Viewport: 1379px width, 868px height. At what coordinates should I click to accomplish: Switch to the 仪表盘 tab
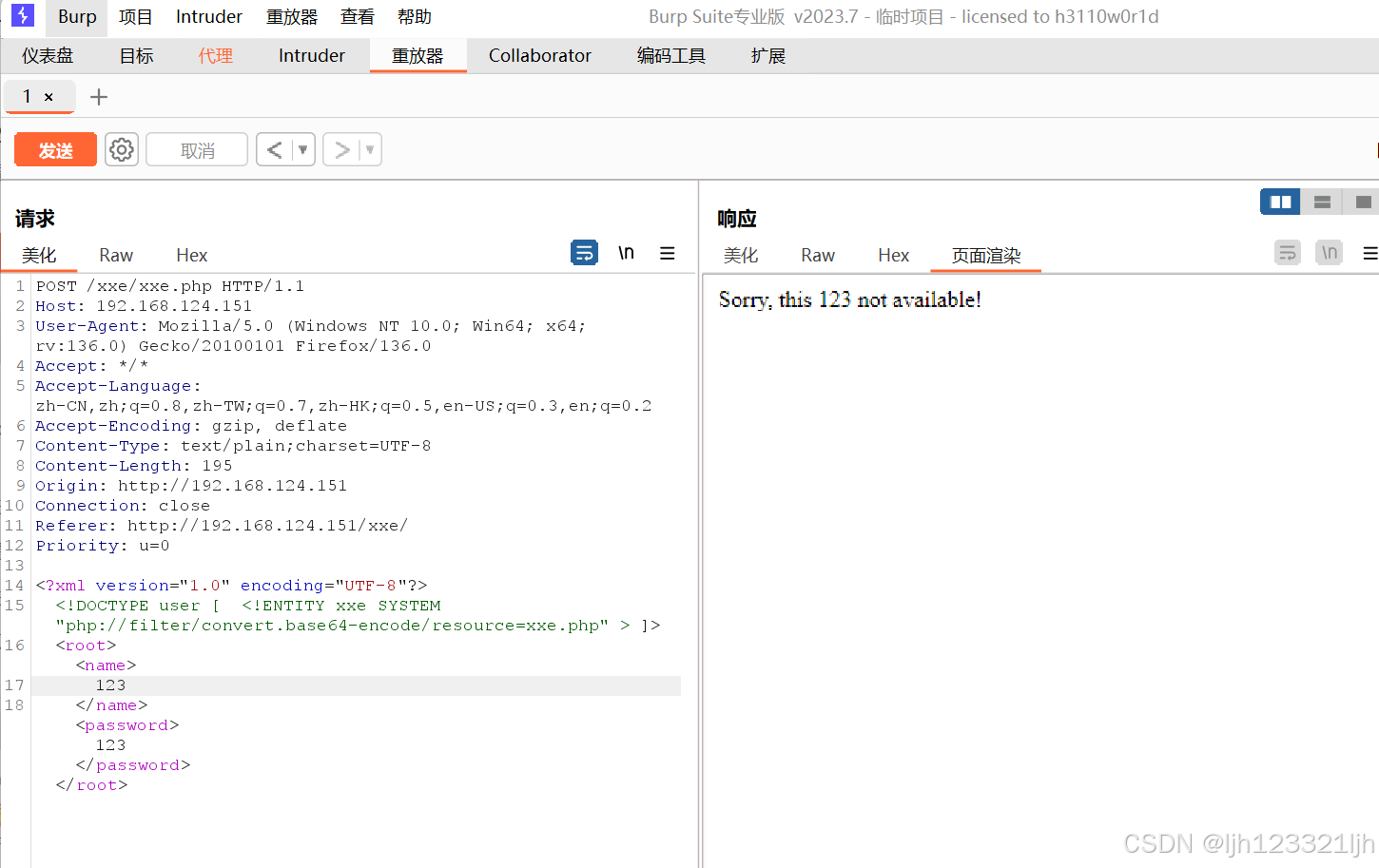(x=48, y=55)
